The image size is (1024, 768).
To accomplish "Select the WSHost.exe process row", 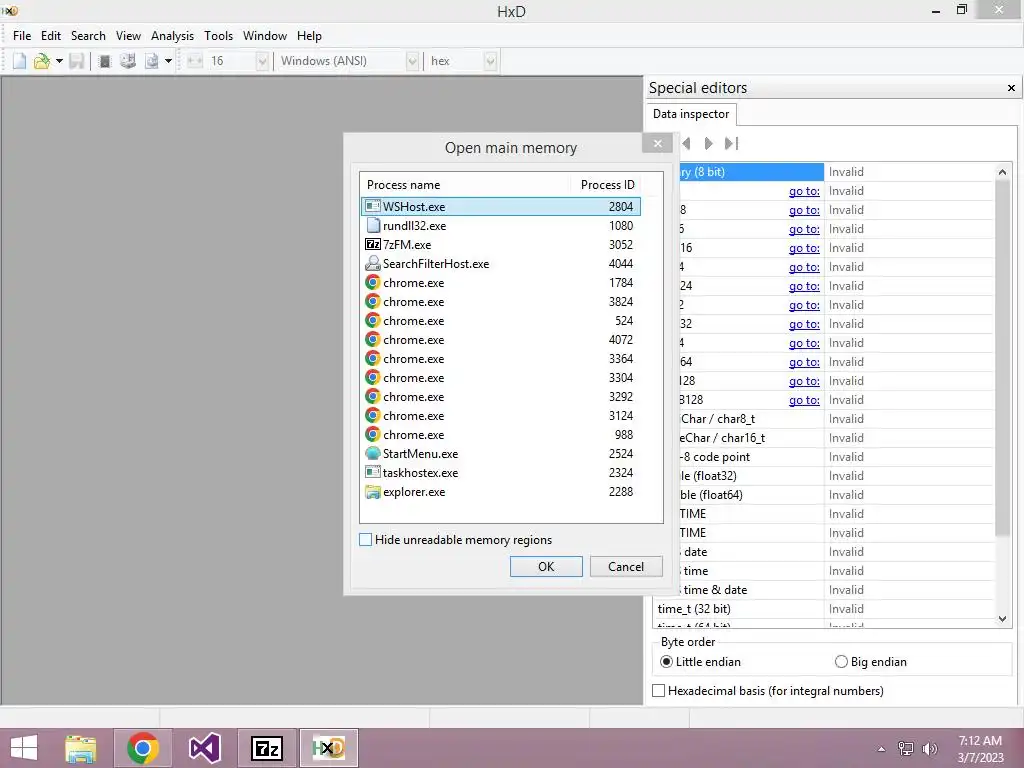I will (x=501, y=206).
